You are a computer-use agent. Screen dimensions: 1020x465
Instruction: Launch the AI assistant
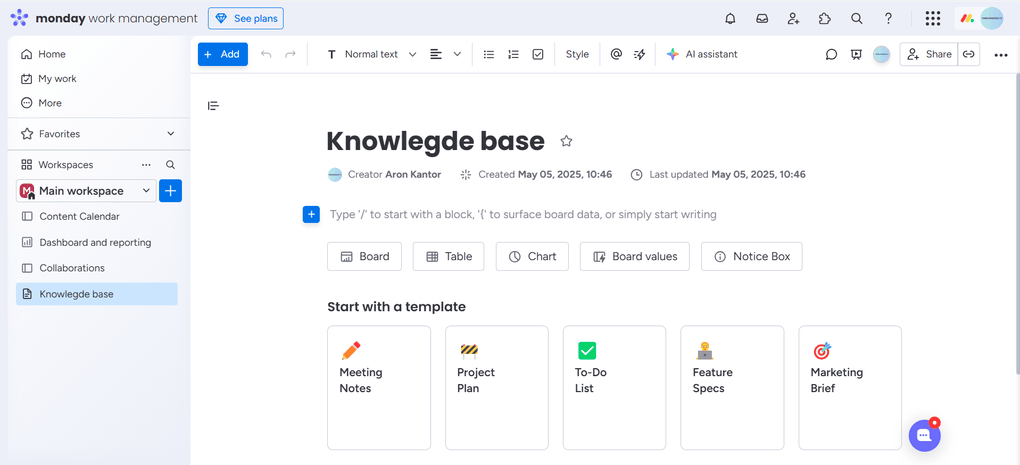[x=702, y=54]
